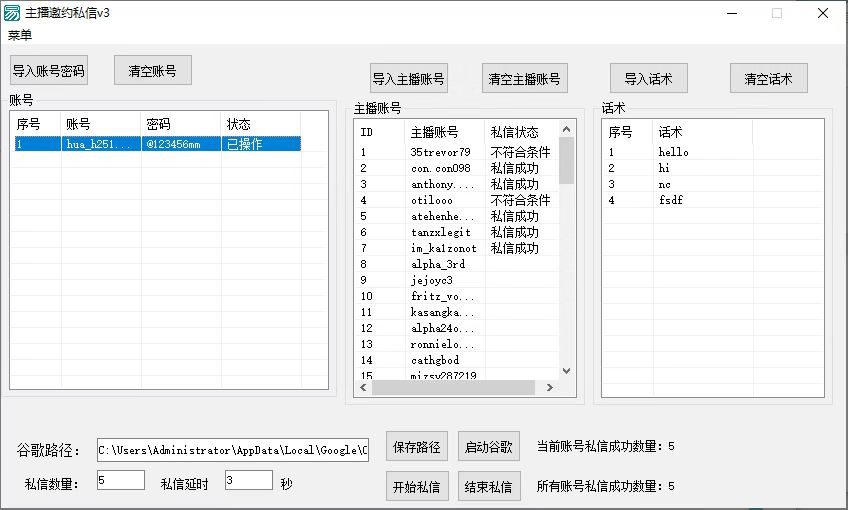Click the 导入话术 button

648,79
